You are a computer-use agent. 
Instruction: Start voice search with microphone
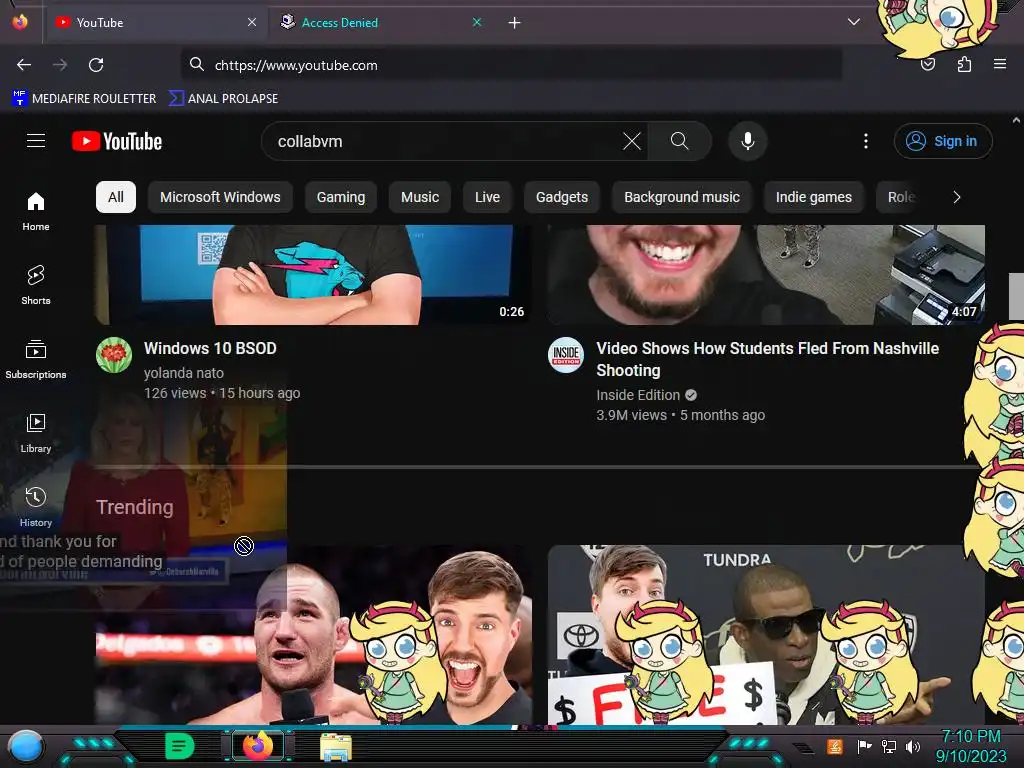tap(748, 141)
